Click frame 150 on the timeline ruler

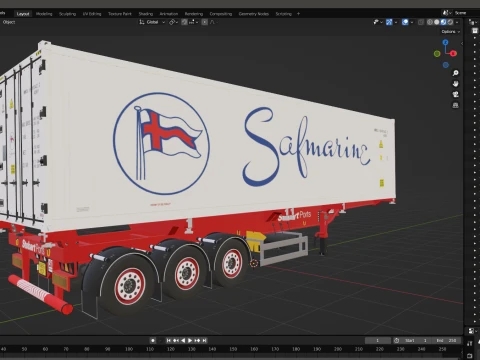coord(233,349)
